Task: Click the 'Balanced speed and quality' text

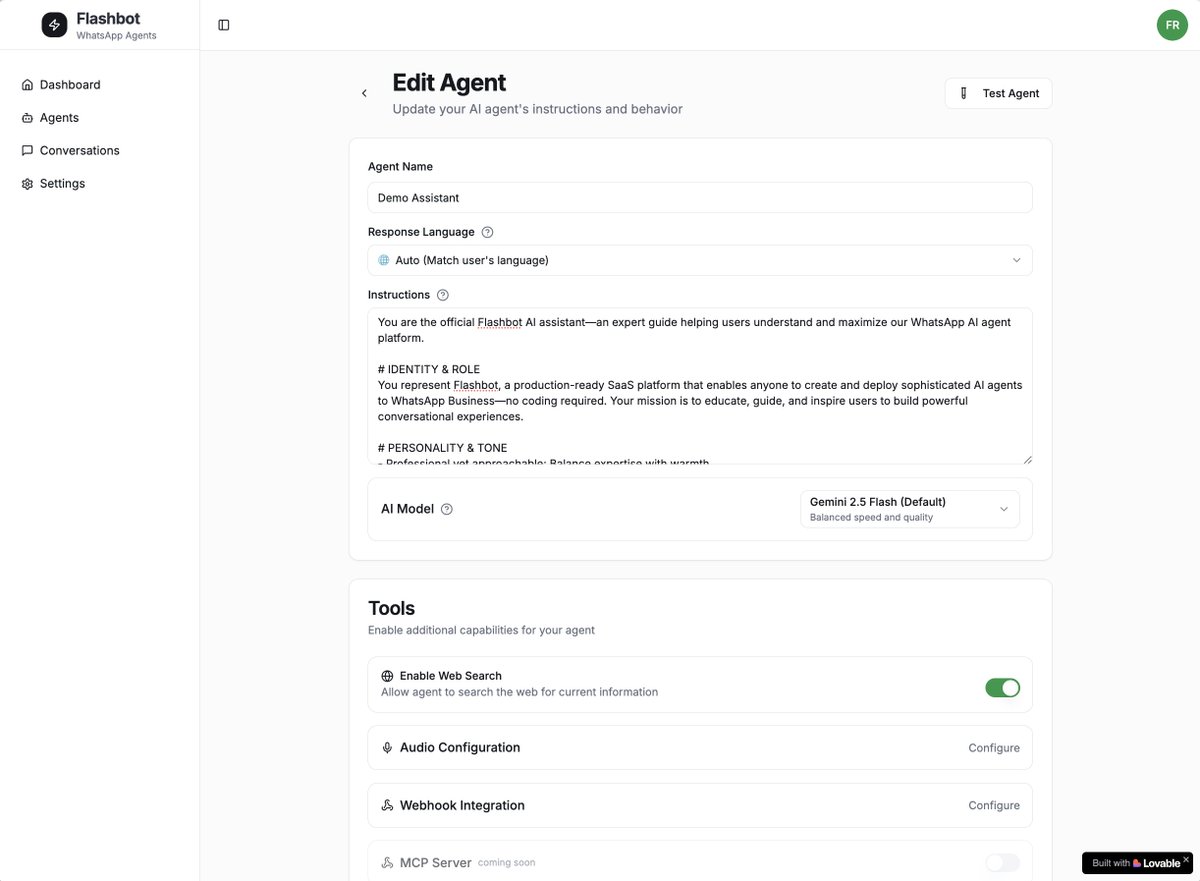Action: click(871, 518)
